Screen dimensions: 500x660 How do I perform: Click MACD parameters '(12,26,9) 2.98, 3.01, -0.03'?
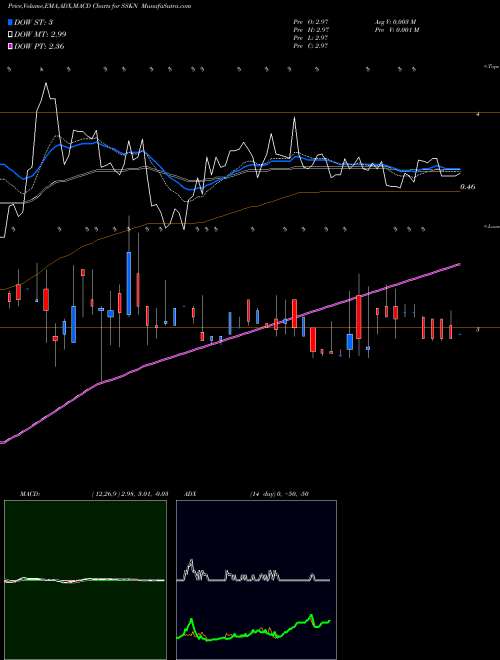130,494
